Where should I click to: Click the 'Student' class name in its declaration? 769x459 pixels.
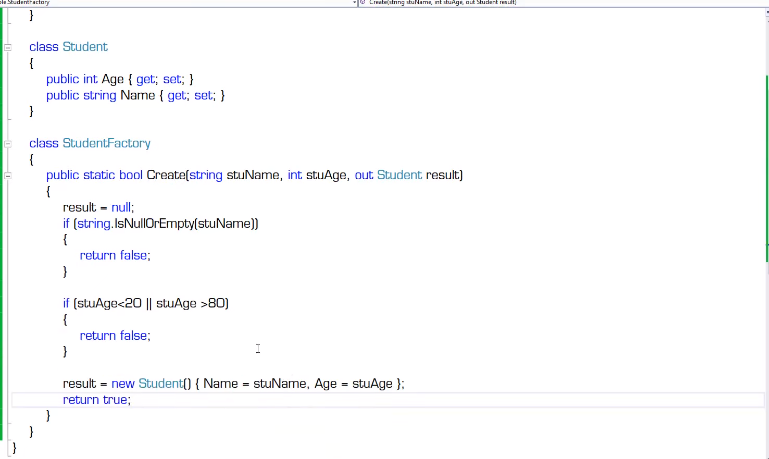point(85,47)
